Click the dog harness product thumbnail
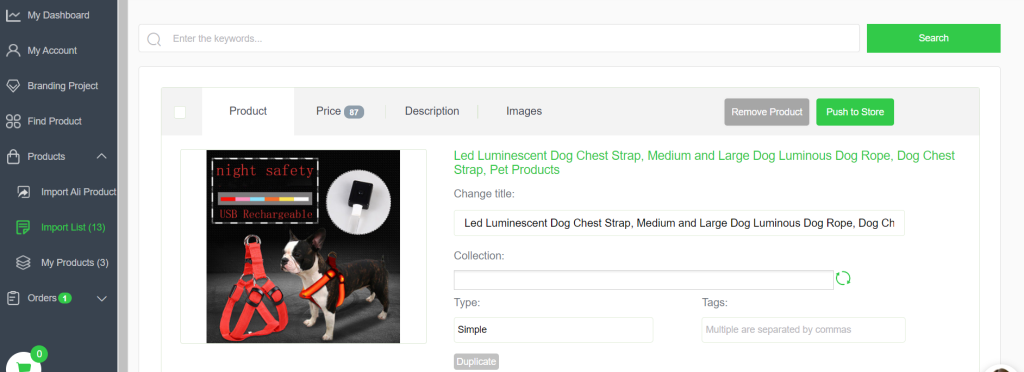The width and height of the screenshot is (1024, 372). point(303,246)
